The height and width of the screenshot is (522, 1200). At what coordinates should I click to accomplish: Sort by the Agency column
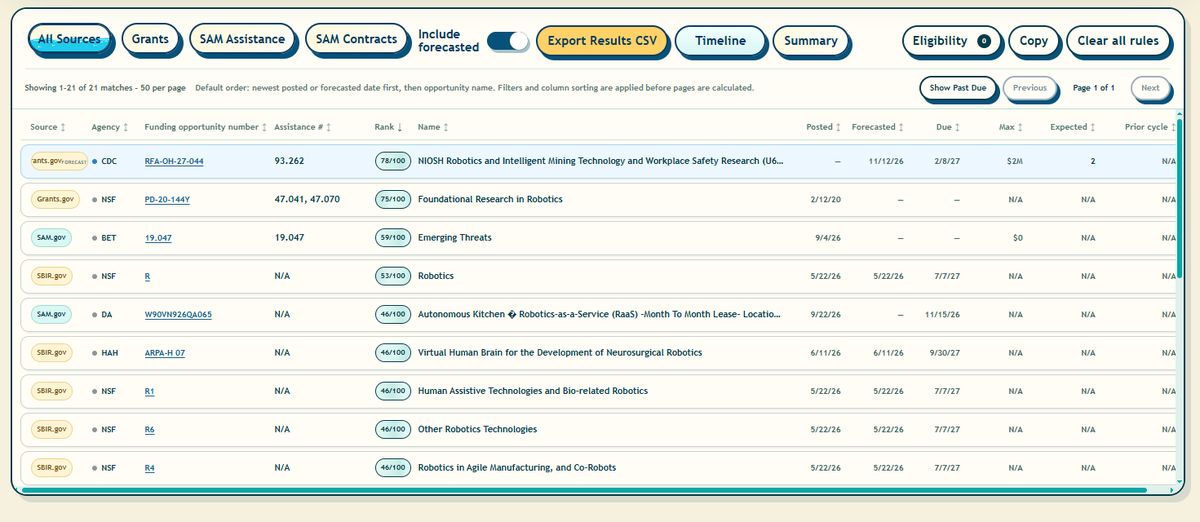(110, 127)
